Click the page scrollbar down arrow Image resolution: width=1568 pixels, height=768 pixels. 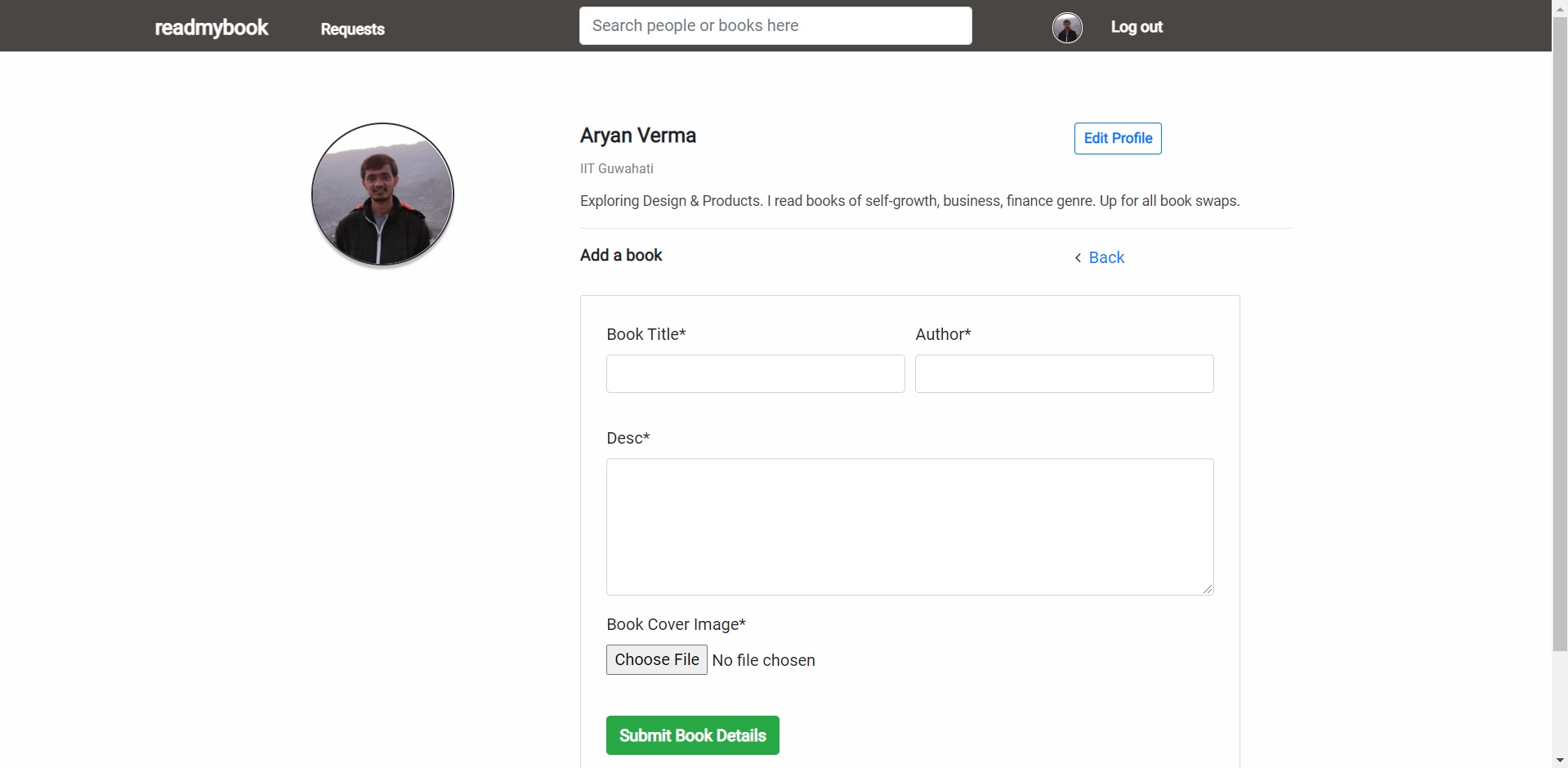point(1560,761)
